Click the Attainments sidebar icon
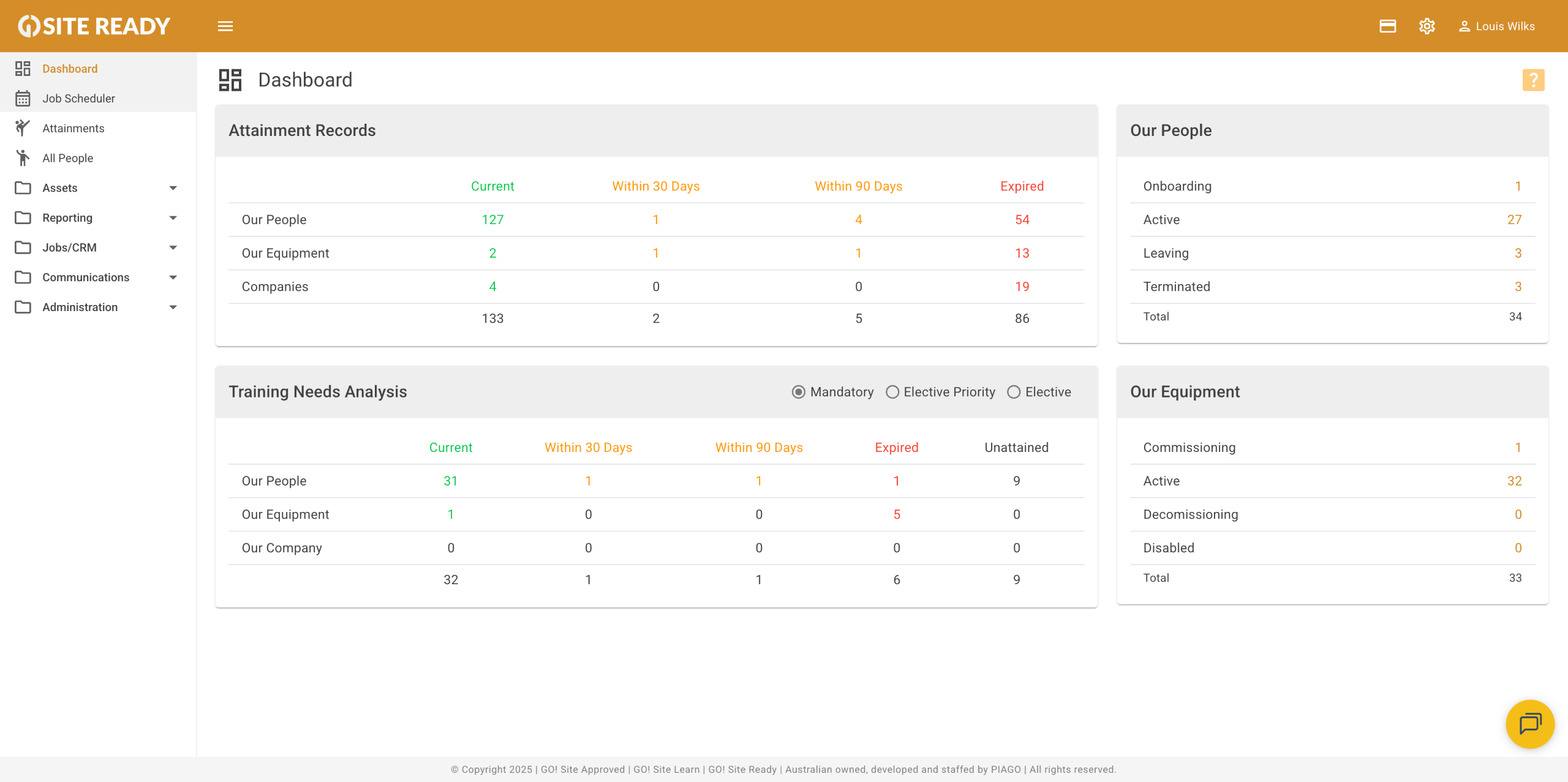Screen dimensions: 1568x782 [x=23, y=128]
